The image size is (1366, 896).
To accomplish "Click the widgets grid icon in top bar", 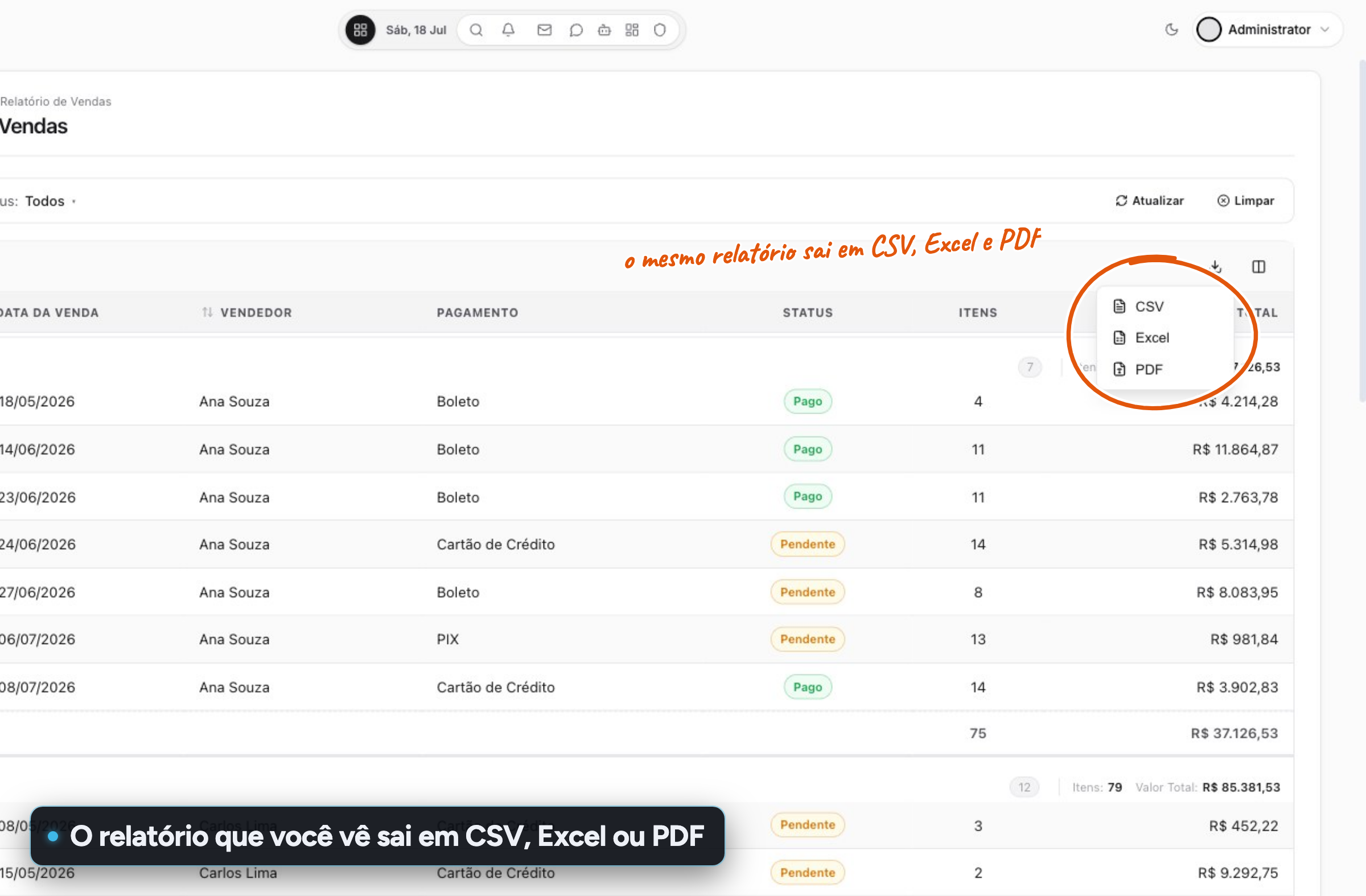I will coord(632,30).
